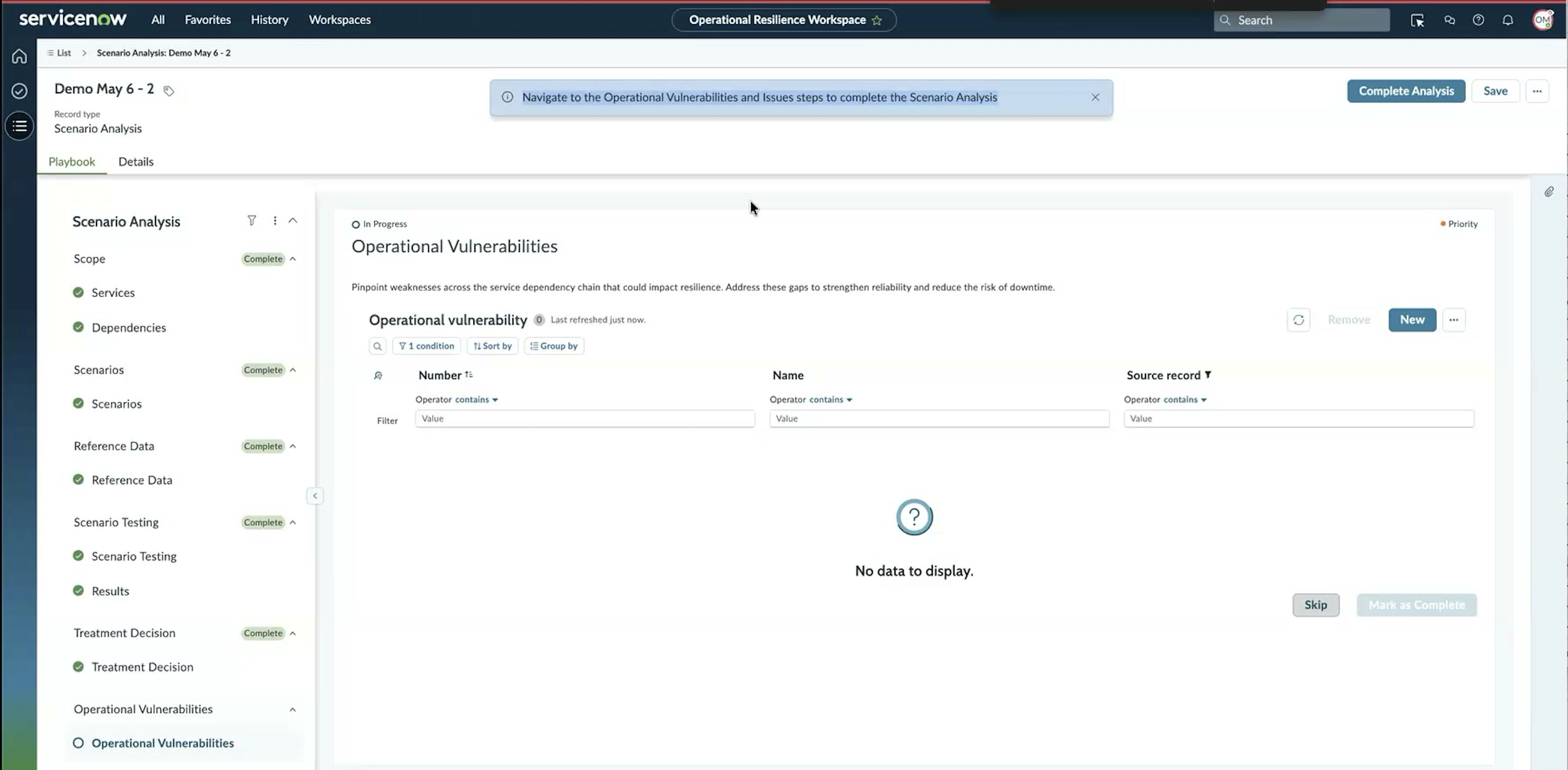Collapse the playbook side panel arrow
1568x770 pixels.
pos(315,495)
